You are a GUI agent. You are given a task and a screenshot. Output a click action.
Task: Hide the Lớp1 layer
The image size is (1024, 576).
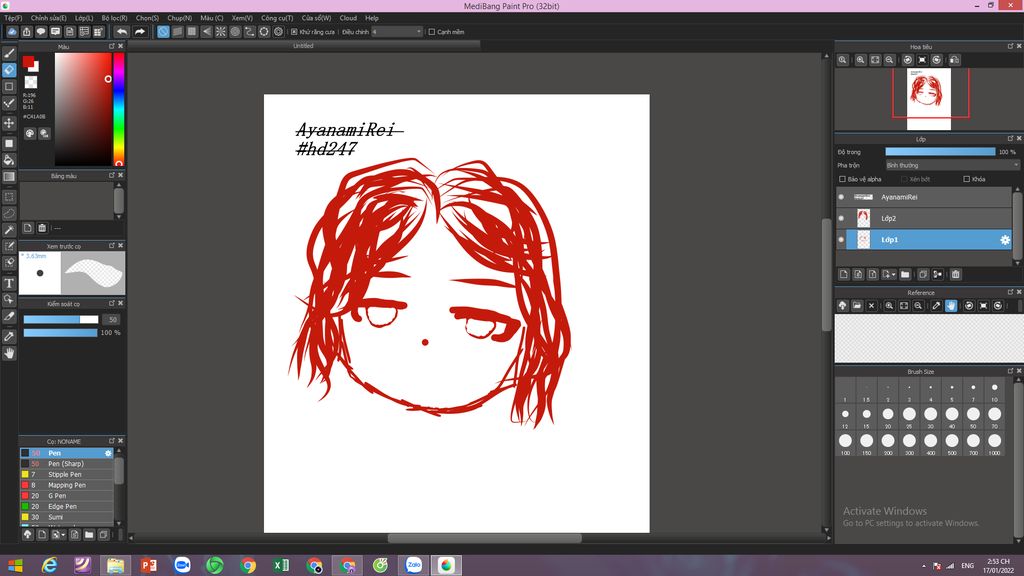tap(841, 240)
